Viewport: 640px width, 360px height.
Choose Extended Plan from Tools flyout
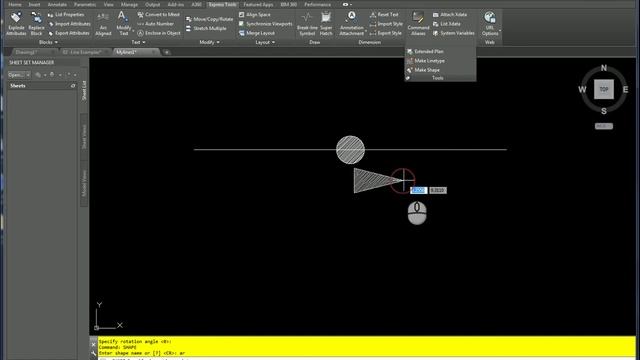pyautogui.click(x=425, y=51)
